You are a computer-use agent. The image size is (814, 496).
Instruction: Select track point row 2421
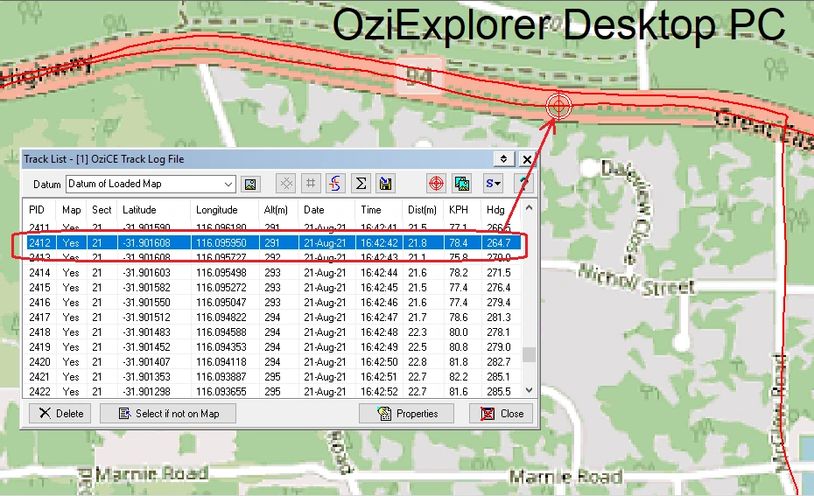point(274,377)
